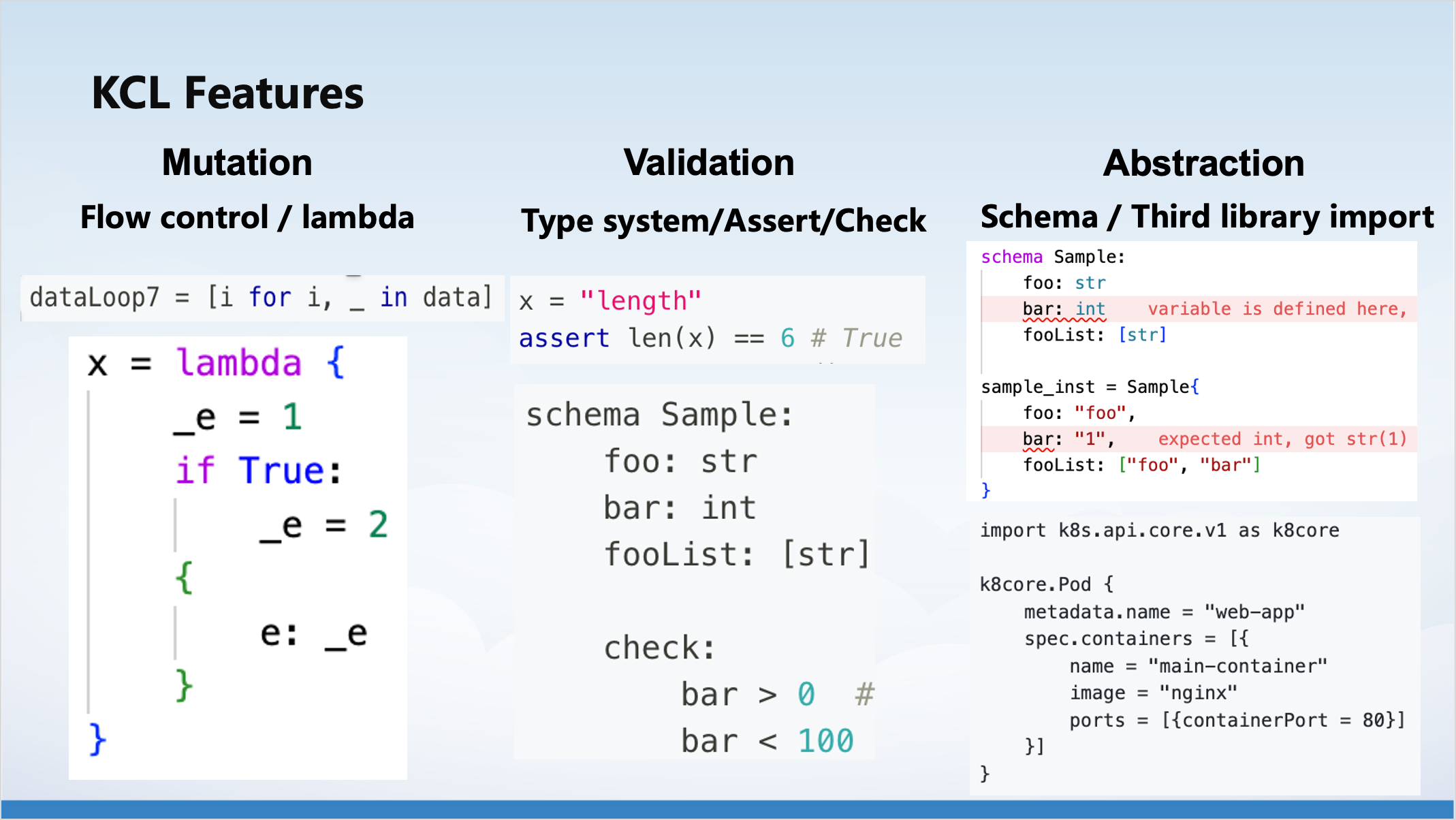Click the 'name = "main-container"' line
This screenshot has width=1456, height=820.
(1198, 665)
